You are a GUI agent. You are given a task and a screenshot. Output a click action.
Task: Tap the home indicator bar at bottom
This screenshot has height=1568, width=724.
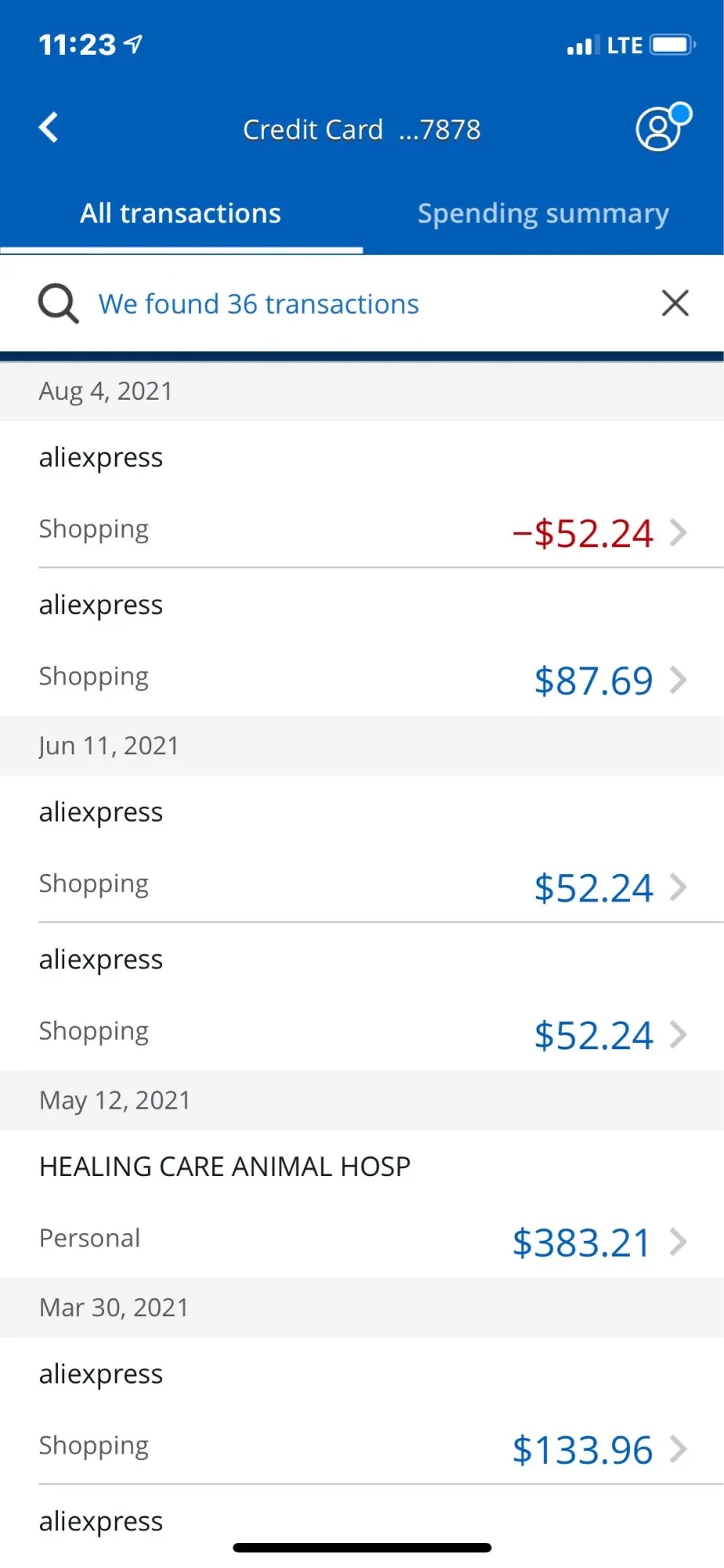pyautogui.click(x=362, y=1548)
